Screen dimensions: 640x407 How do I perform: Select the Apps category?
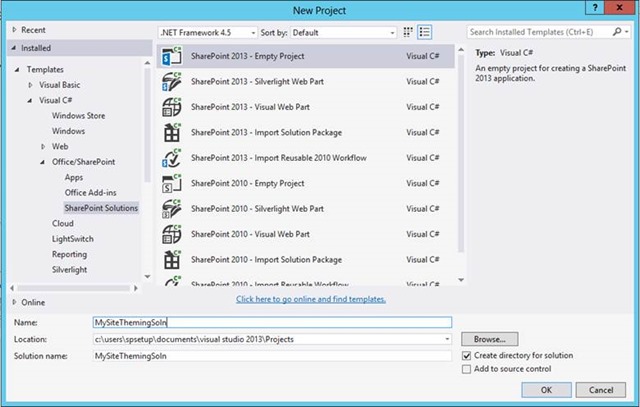[x=74, y=178]
